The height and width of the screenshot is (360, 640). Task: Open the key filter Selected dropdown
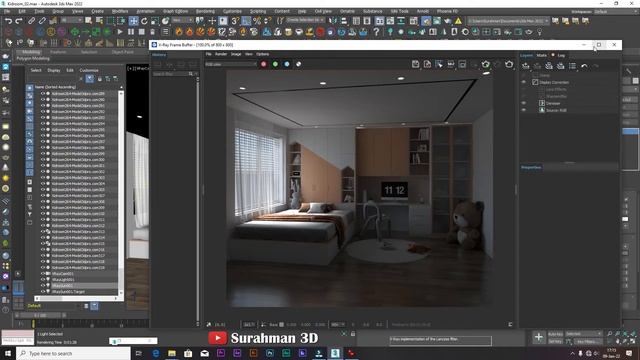pyautogui.click(x=583, y=334)
